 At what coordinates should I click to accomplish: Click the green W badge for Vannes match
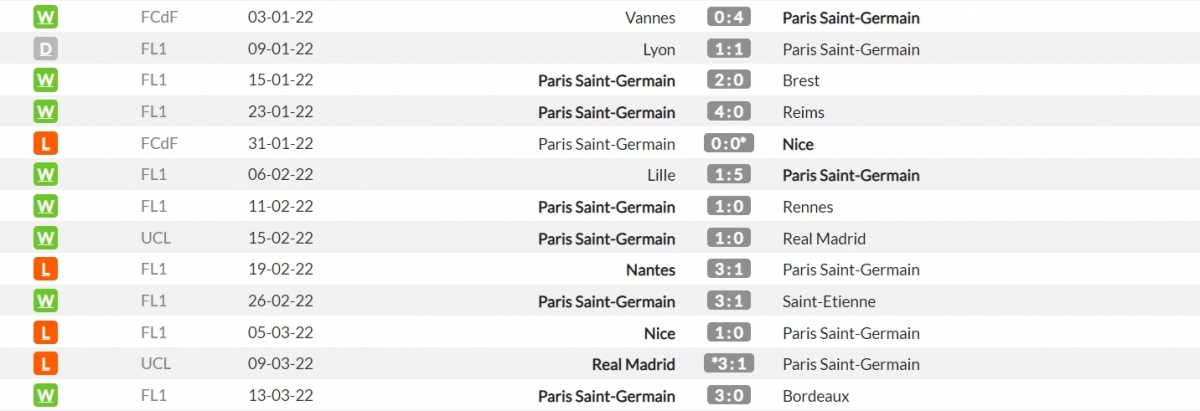(x=46, y=17)
